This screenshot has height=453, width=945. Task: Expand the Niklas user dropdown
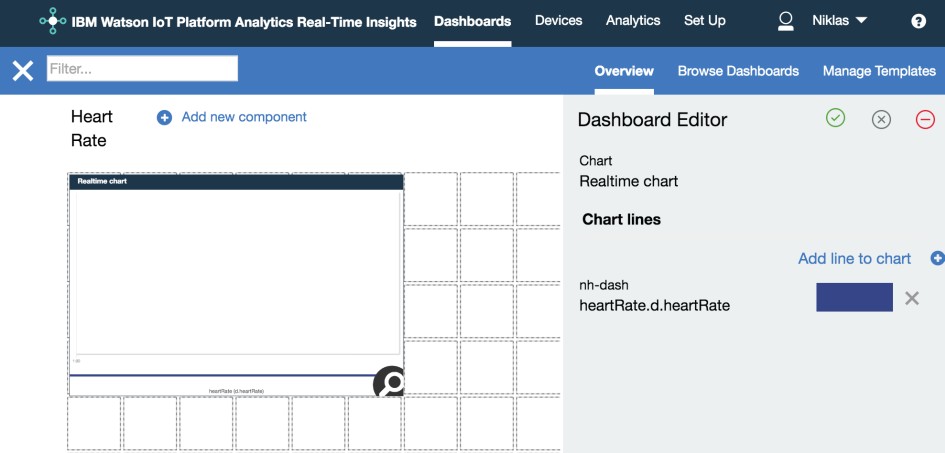840,20
